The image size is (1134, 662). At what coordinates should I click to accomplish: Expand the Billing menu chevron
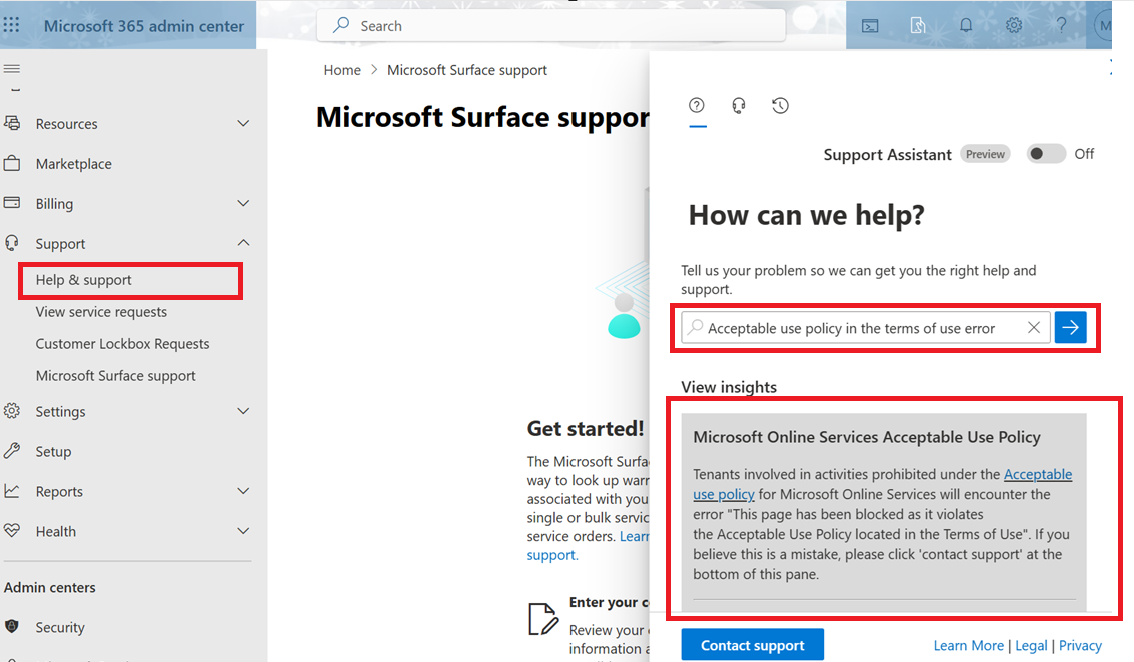click(243, 203)
